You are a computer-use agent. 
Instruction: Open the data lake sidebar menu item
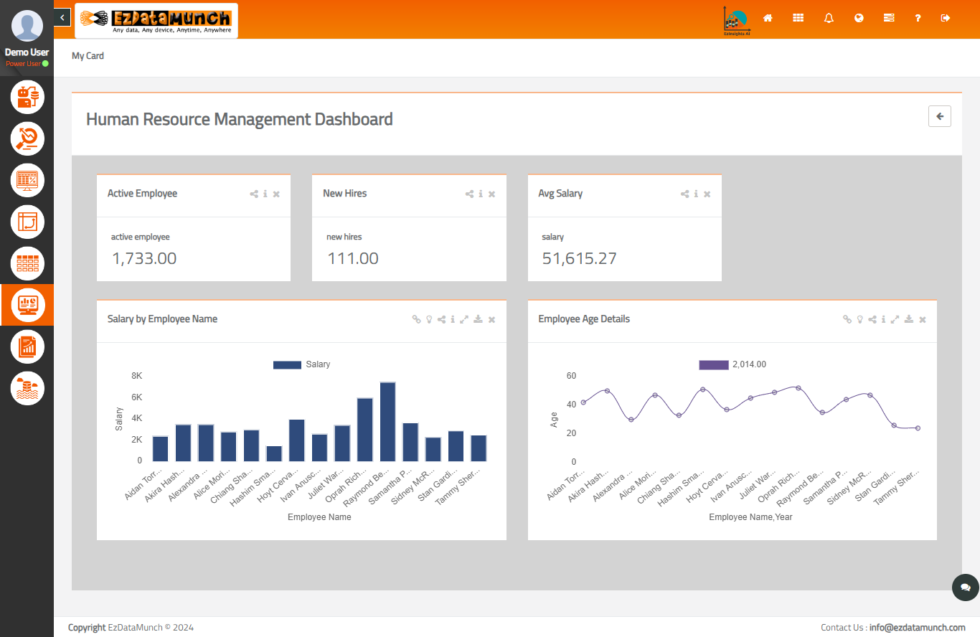tap(27, 388)
